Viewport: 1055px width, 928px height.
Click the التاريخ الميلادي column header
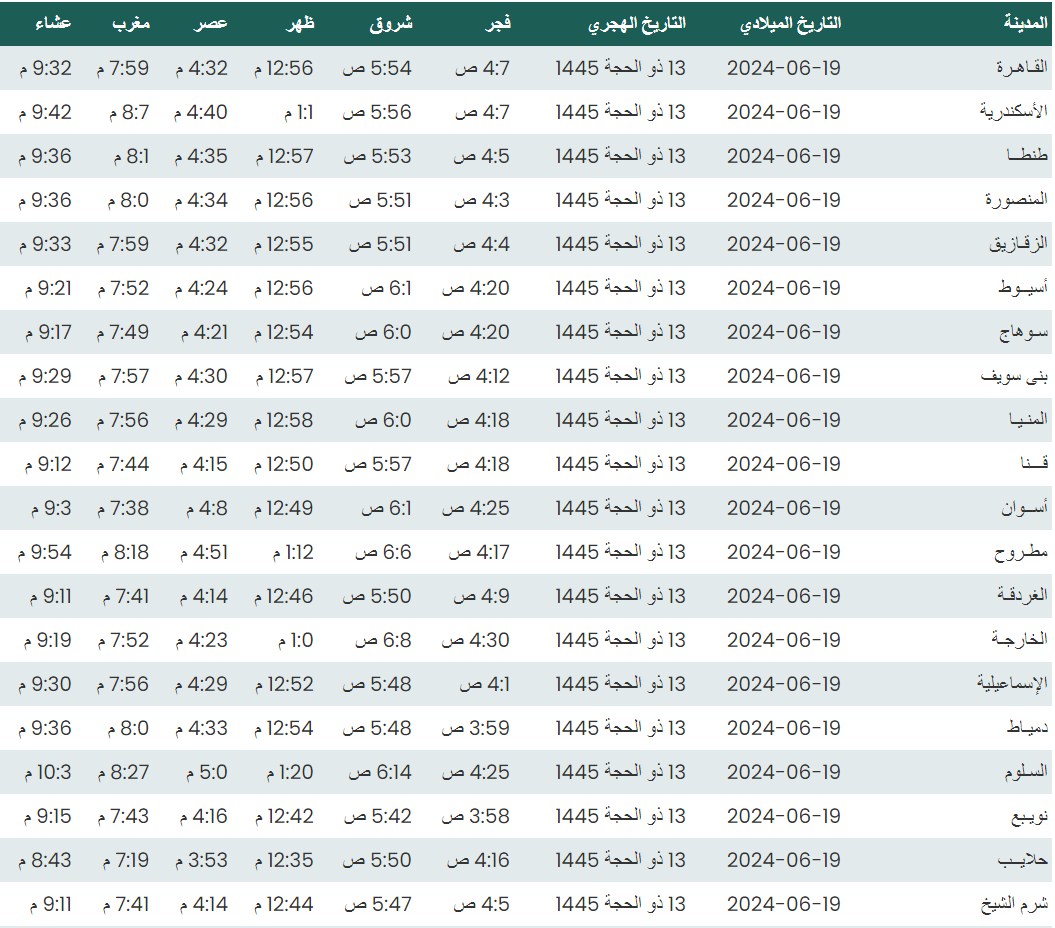(x=789, y=23)
